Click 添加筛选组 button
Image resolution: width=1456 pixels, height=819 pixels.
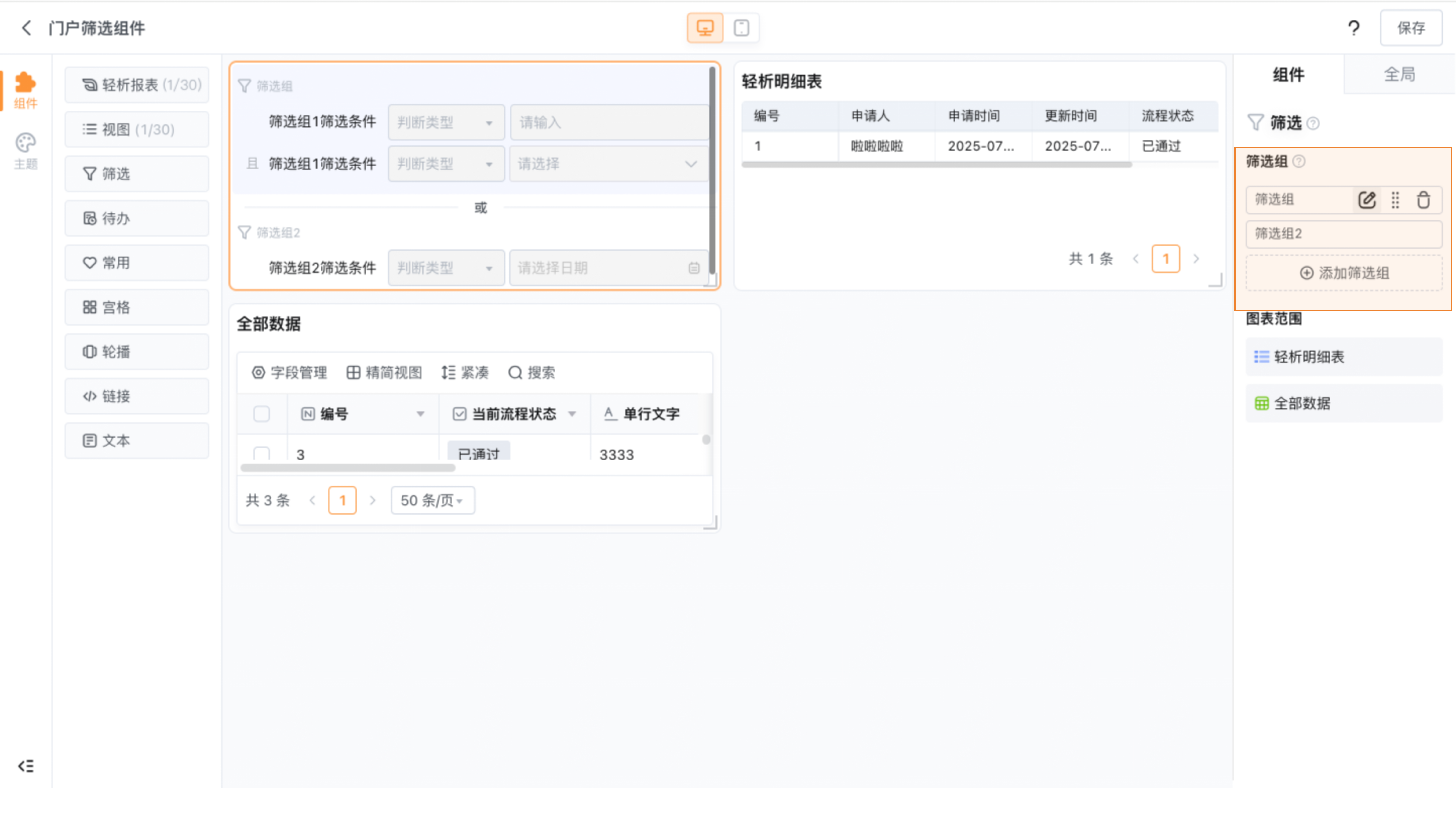[x=1344, y=273]
